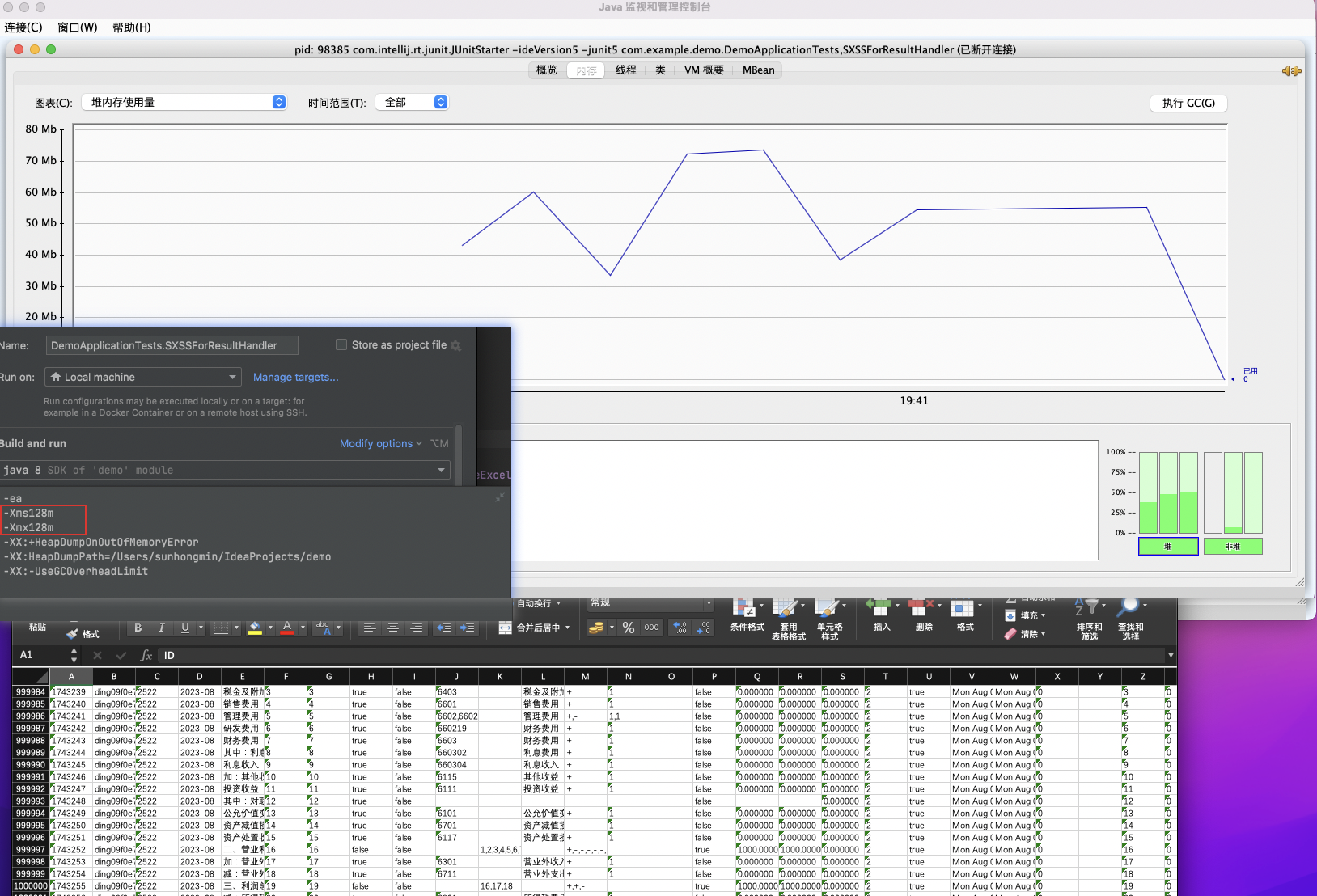Align text left in Excel
Image resolution: width=1317 pixels, height=896 pixels.
click(370, 628)
